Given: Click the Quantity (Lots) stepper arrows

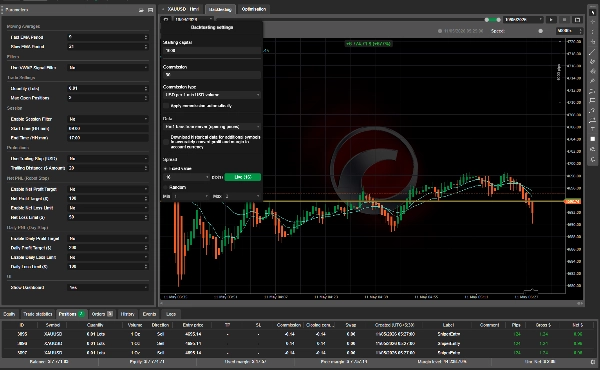Looking at the screenshot, I should 146,88.
